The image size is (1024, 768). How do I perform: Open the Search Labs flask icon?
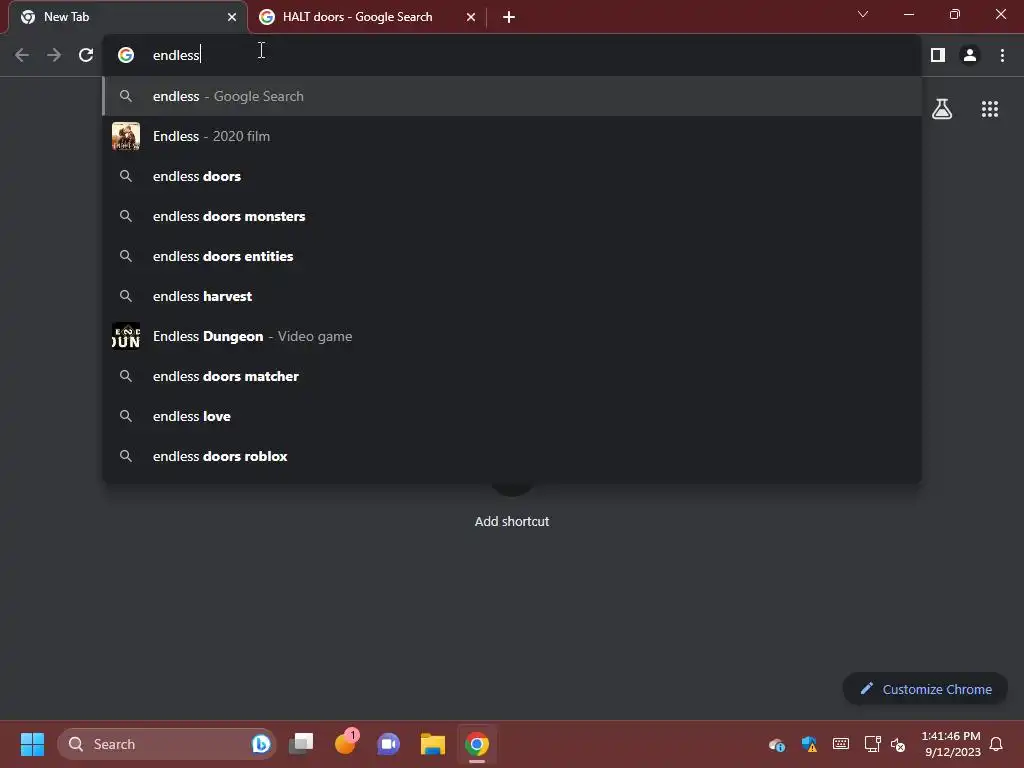pyautogui.click(x=942, y=108)
